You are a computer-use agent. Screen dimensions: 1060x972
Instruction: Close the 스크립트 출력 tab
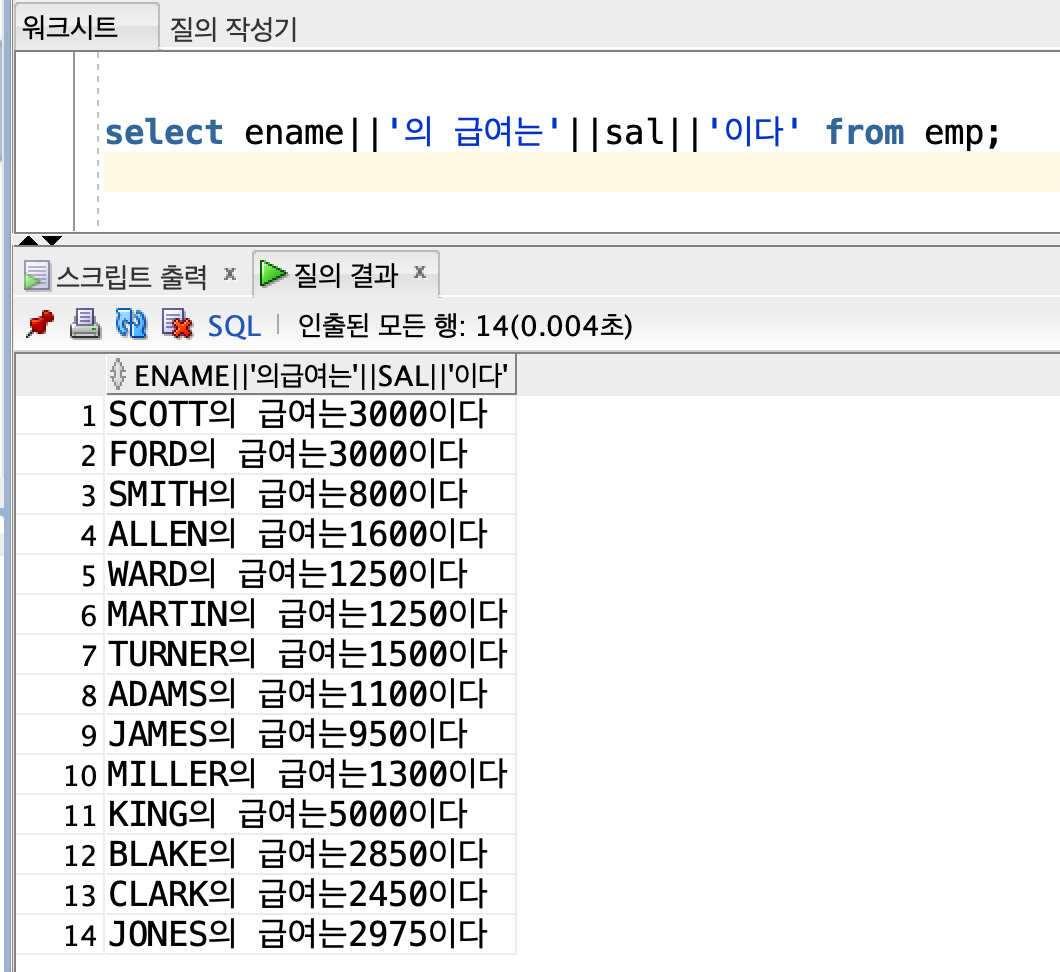click(230, 274)
